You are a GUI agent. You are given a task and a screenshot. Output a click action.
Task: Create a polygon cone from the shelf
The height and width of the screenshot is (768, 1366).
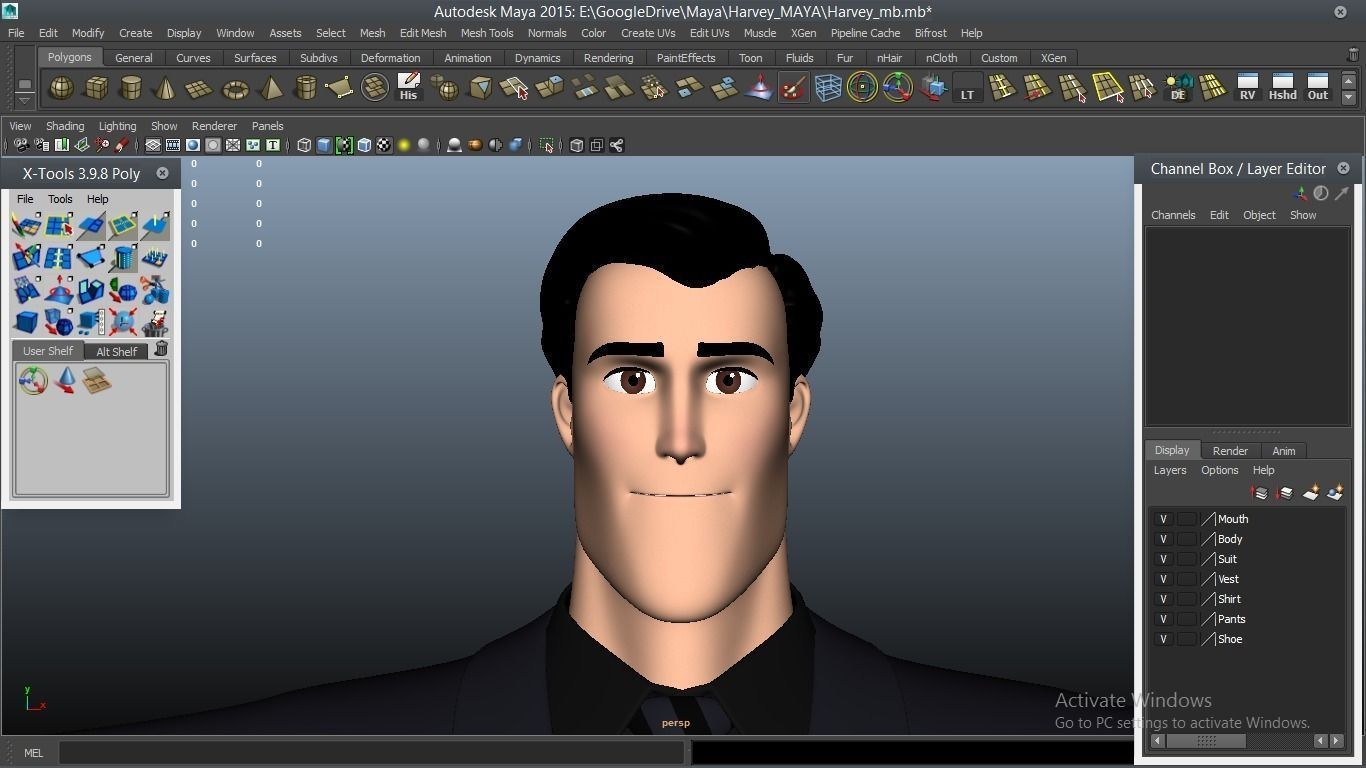pyautogui.click(x=166, y=88)
